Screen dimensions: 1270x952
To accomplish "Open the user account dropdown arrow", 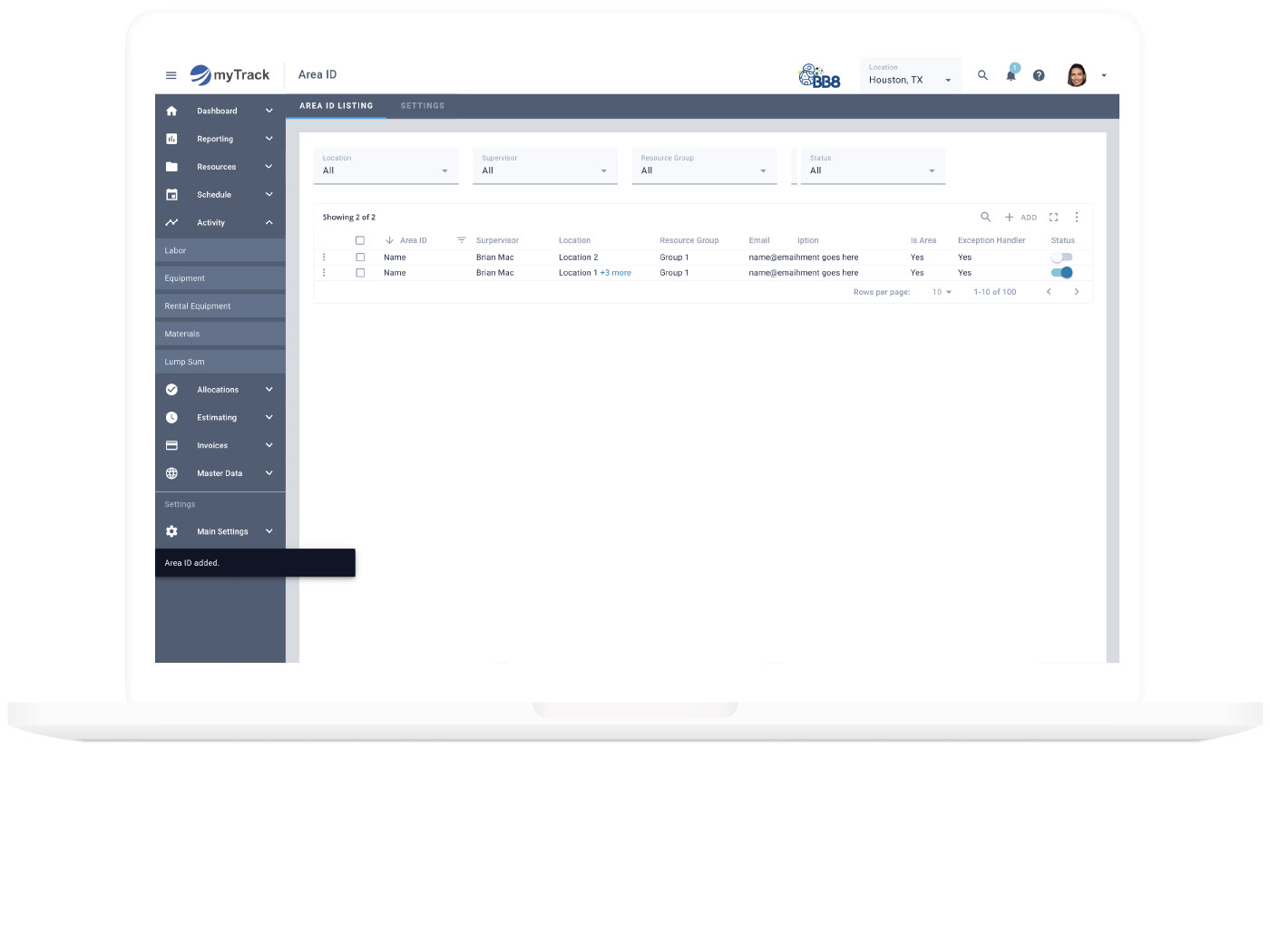I will coord(1104,76).
